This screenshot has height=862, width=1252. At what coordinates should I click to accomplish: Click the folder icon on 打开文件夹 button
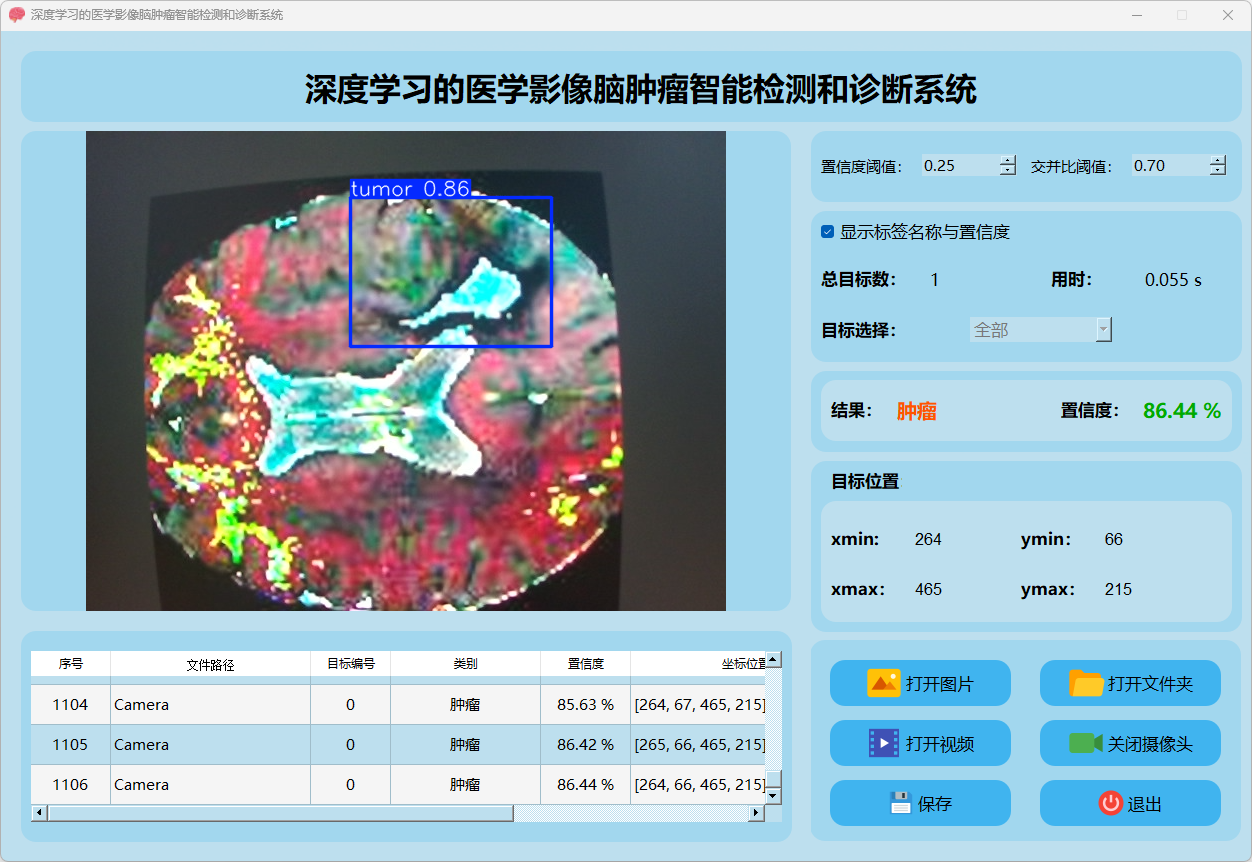coord(1086,684)
